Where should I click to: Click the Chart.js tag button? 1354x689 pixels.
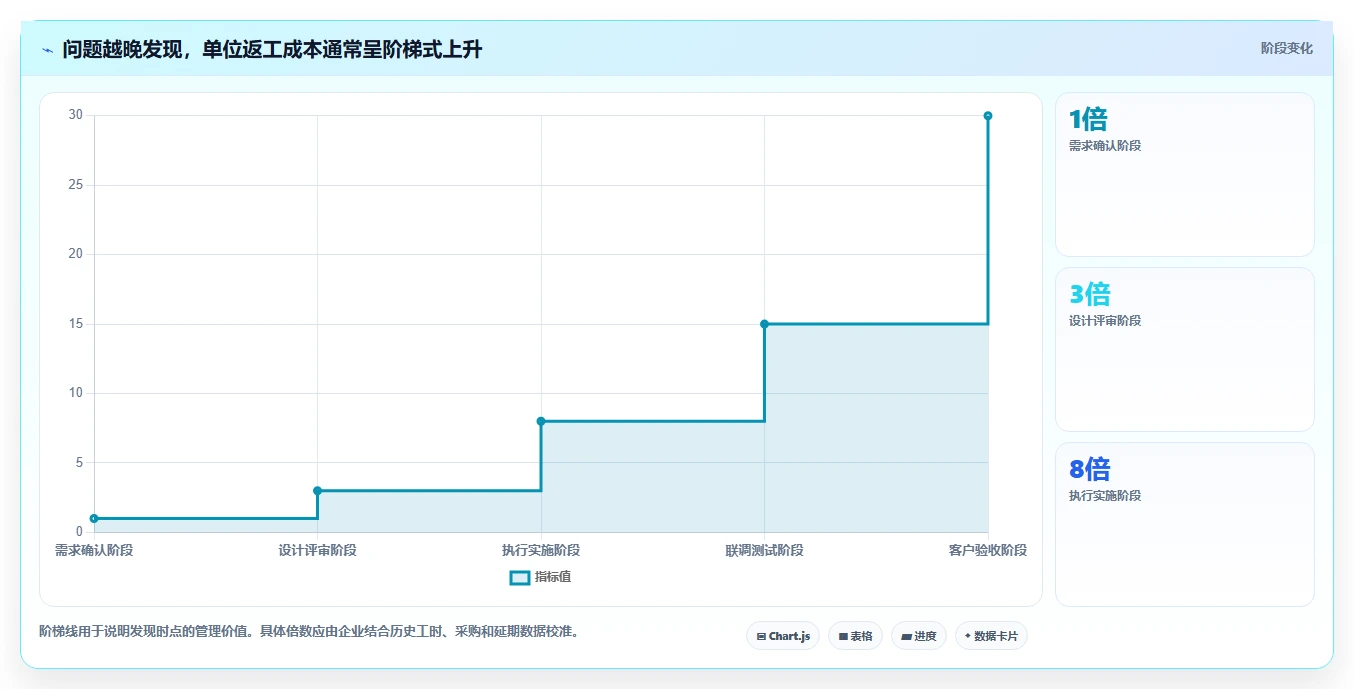pos(783,636)
